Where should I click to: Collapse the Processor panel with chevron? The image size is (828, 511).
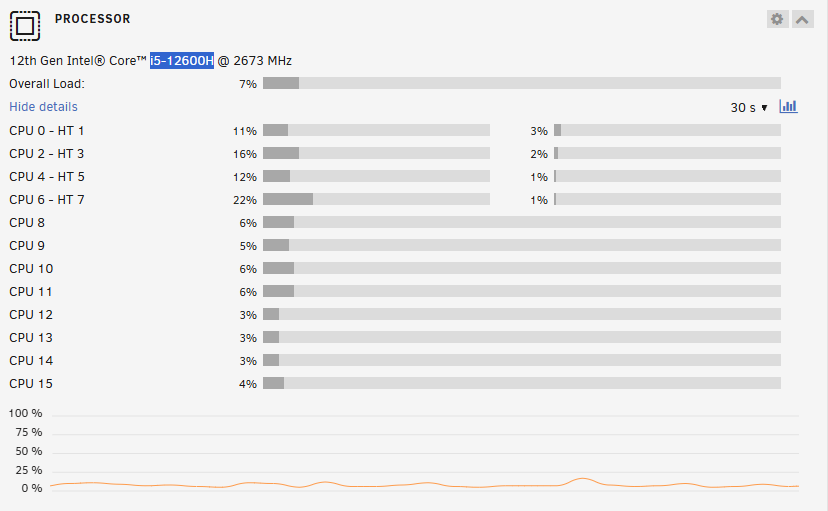[x=803, y=19]
